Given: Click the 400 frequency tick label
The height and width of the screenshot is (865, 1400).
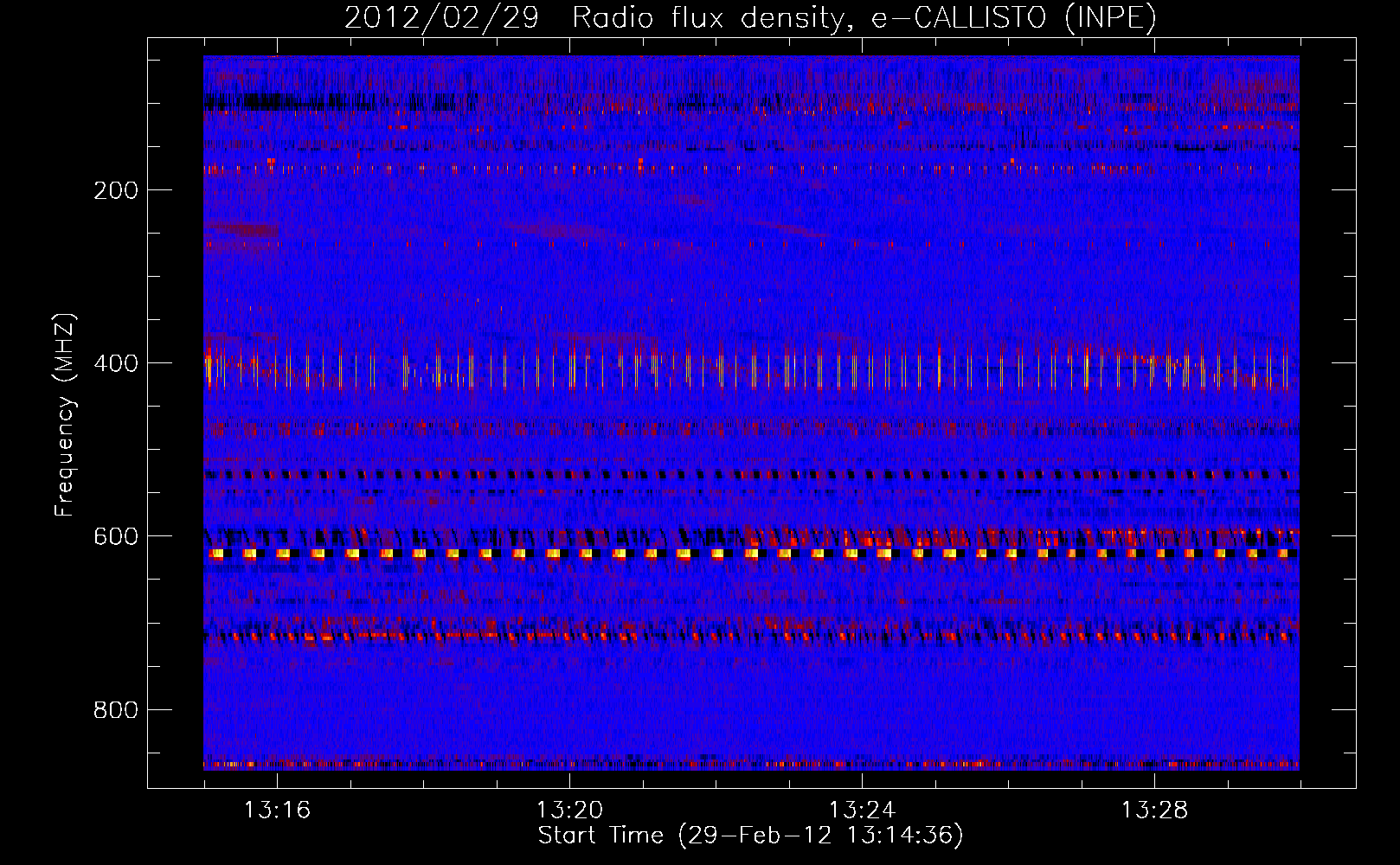Looking at the screenshot, I should (x=116, y=363).
